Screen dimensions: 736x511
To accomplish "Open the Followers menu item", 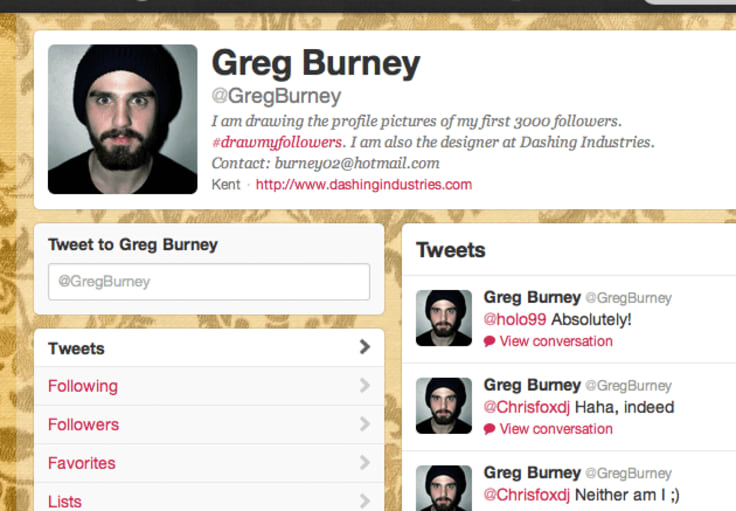I will 209,425.
